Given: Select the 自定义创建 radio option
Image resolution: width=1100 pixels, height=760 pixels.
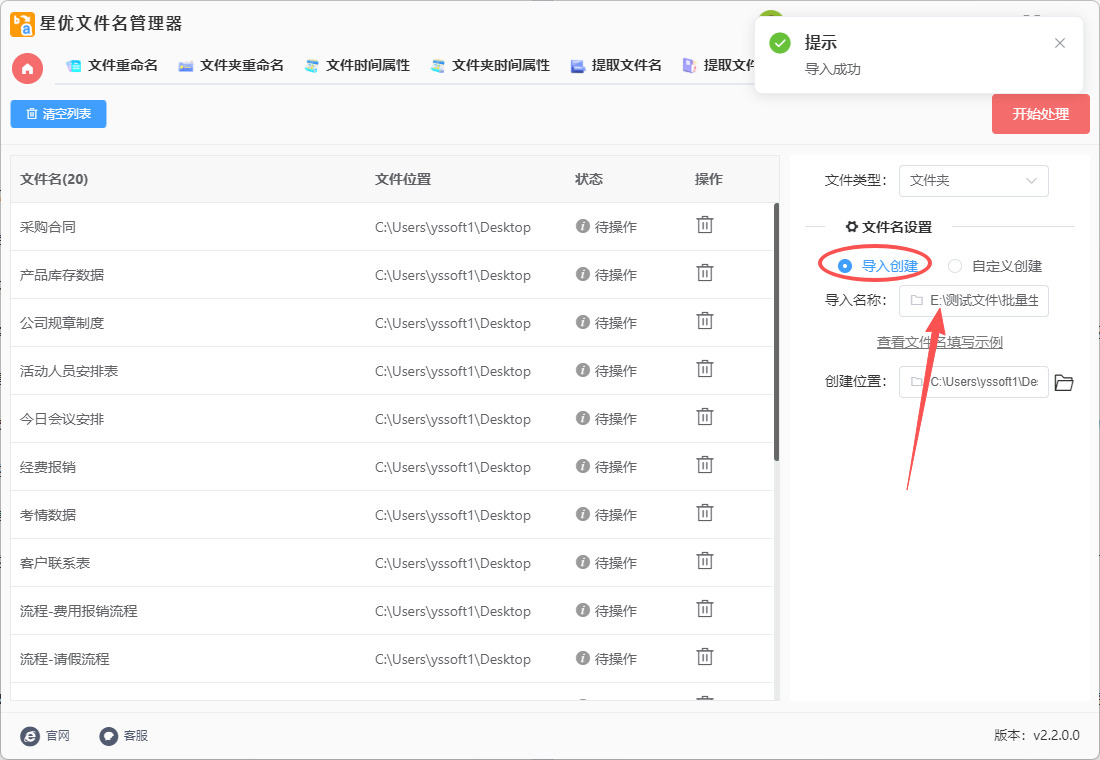Looking at the screenshot, I should pos(955,266).
